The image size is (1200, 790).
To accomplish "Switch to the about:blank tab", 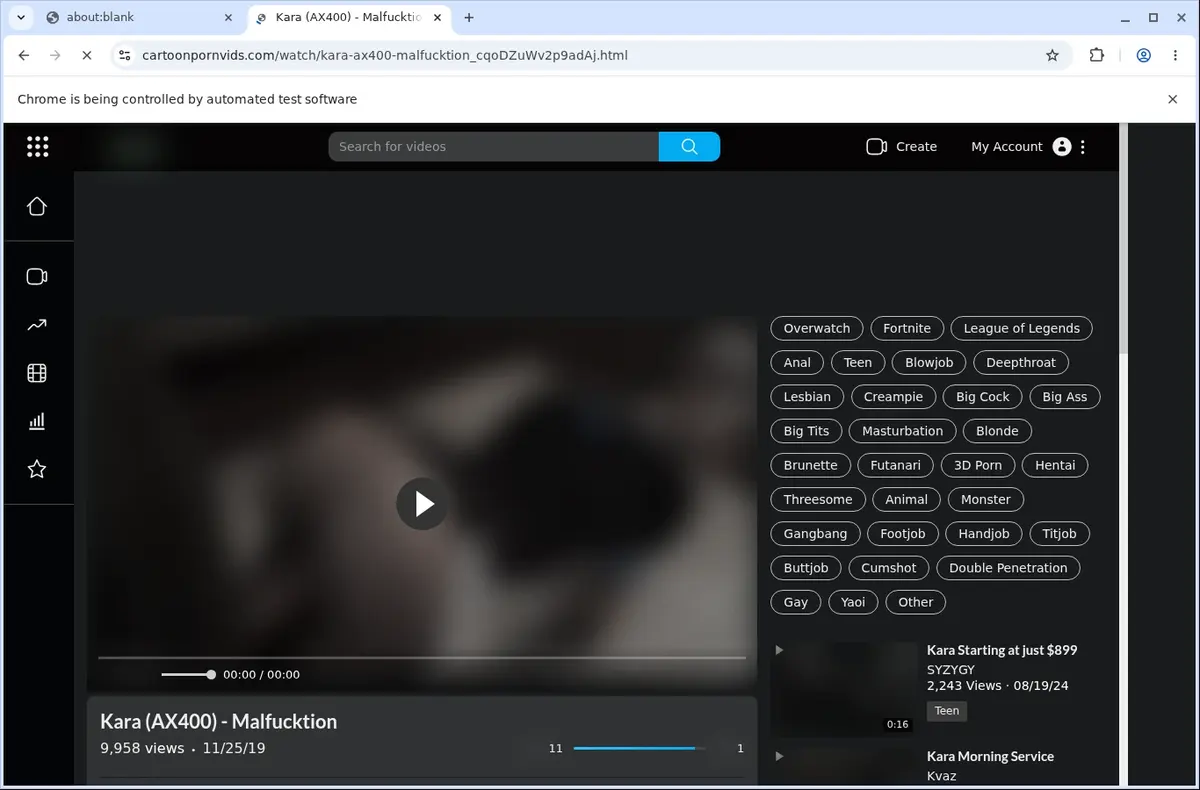I will point(140,17).
